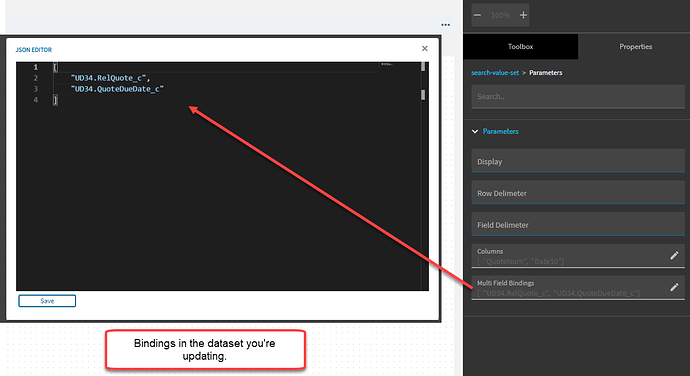Screen dimensions: 690x376
Task: Click the zoom in plus icon
Action: pos(523,15)
